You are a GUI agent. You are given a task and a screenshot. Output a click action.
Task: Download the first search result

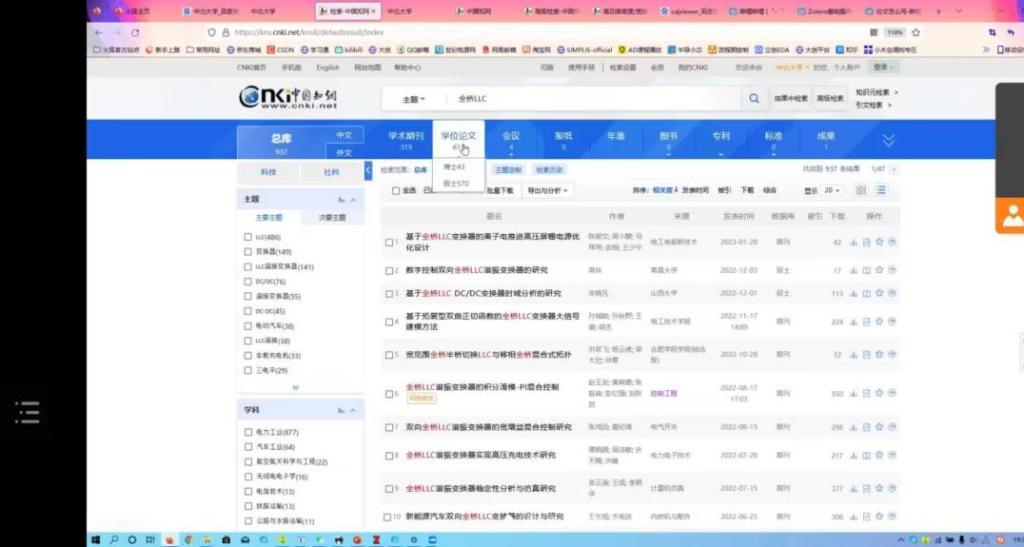(853, 242)
